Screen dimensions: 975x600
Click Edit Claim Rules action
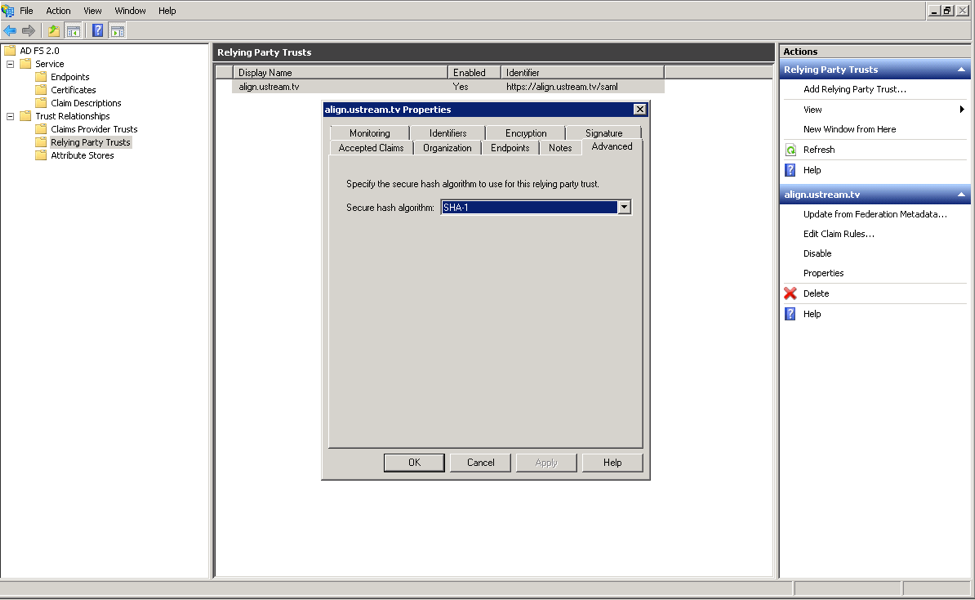(x=839, y=234)
